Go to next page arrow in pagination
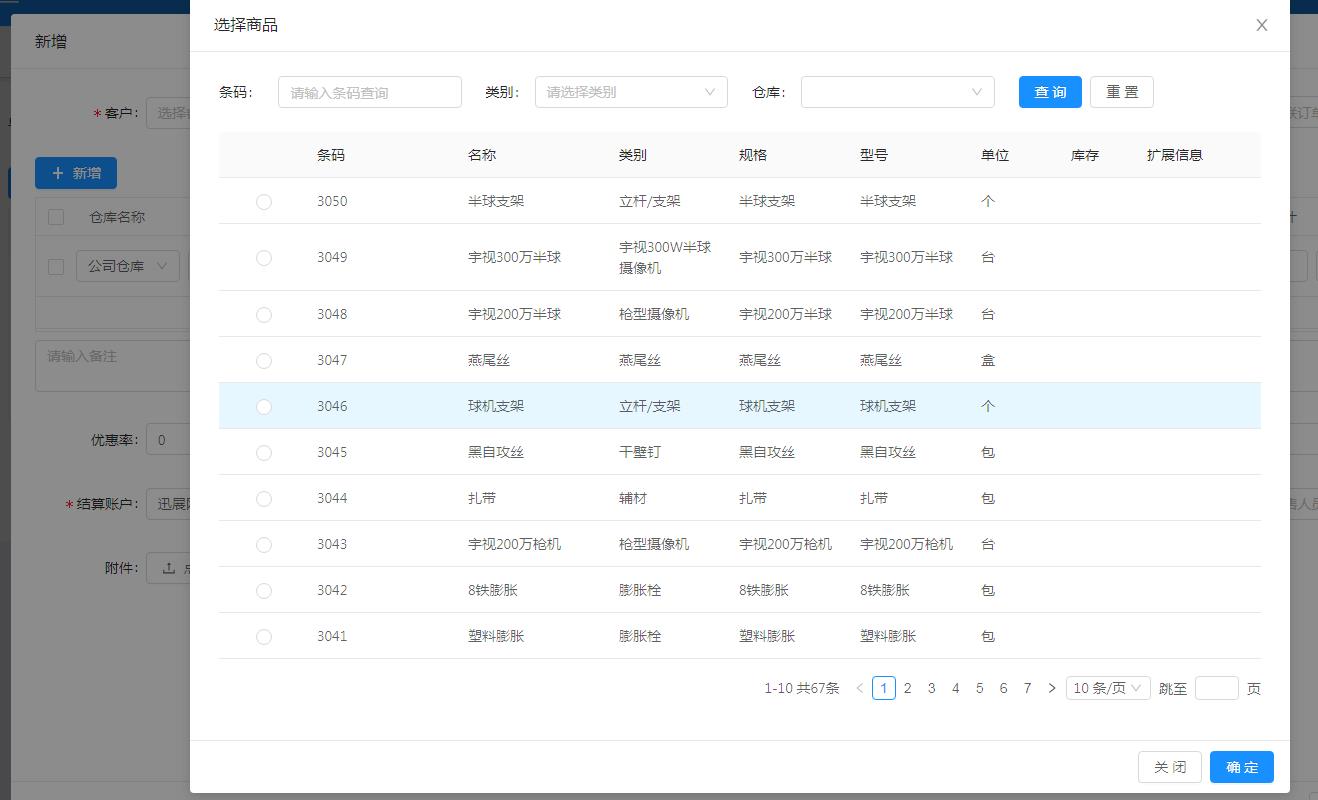This screenshot has height=800, width=1318. 1051,688
